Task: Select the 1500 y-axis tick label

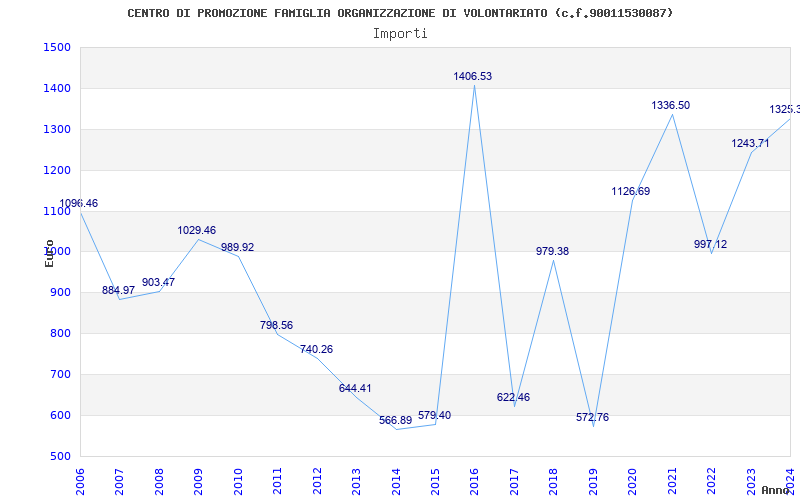Action: [x=57, y=47]
